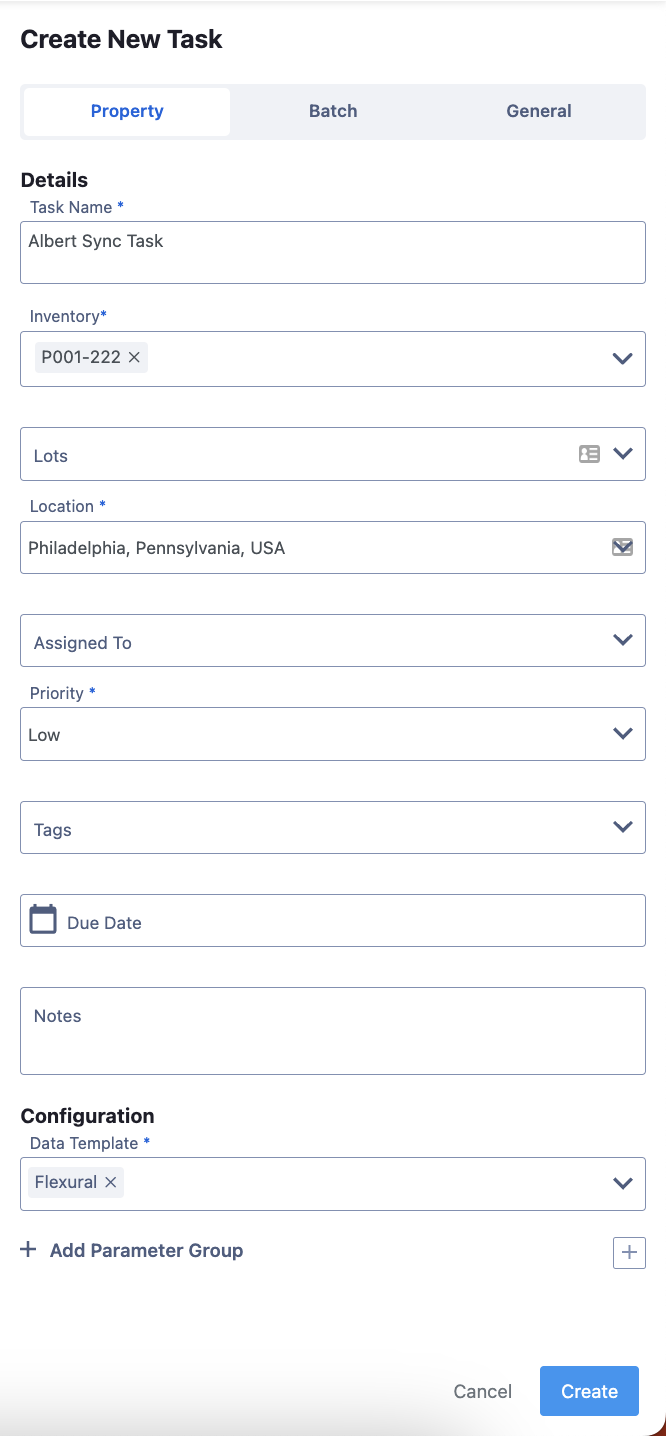The width and height of the screenshot is (666, 1436).
Task: Expand the Data Template dropdown arrow
Action: pyautogui.click(x=622, y=1183)
